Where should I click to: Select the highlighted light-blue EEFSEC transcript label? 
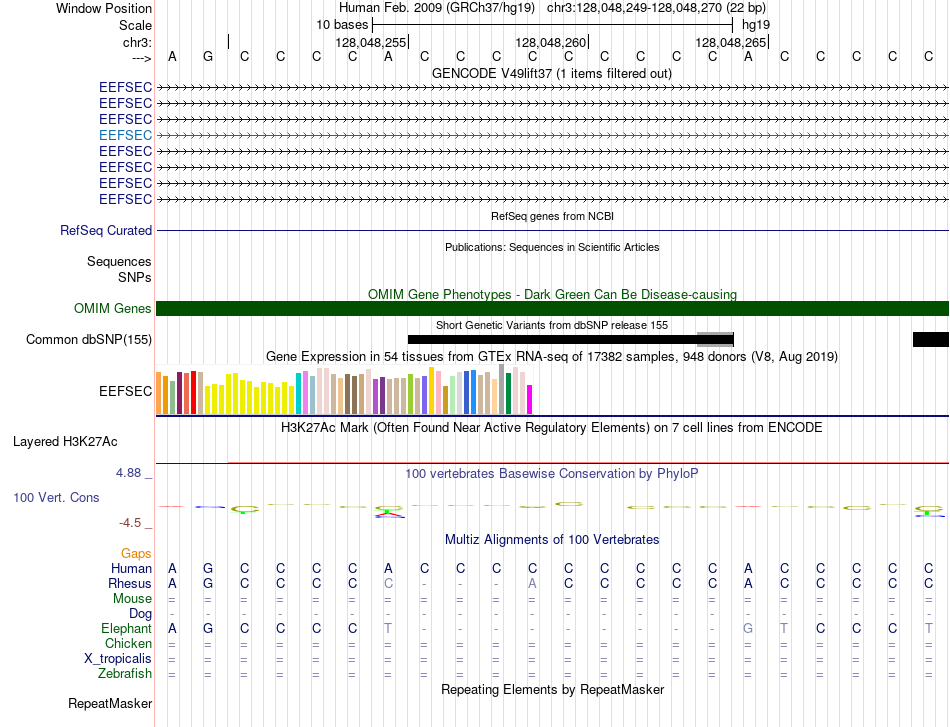125,135
